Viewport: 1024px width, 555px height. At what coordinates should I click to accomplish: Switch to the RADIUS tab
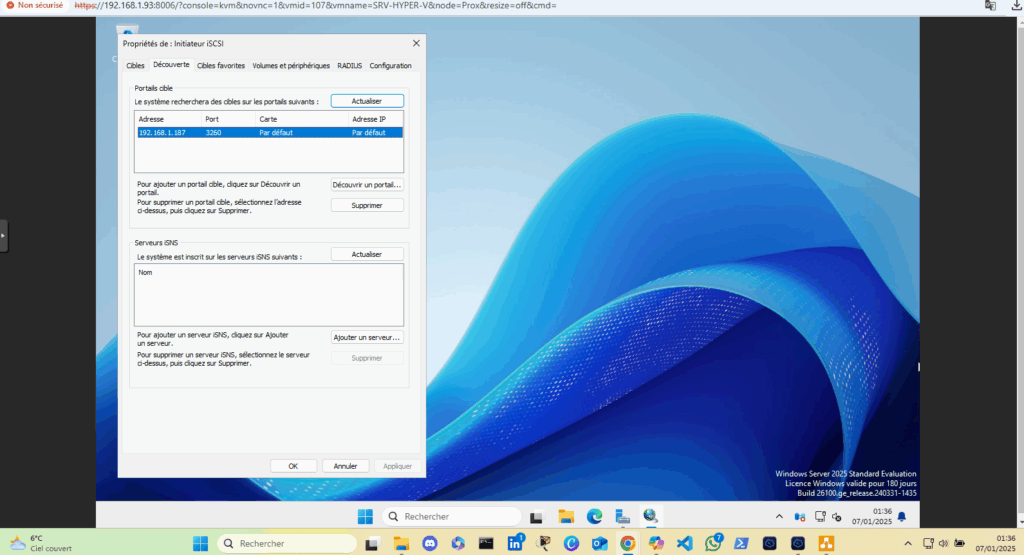click(349, 65)
